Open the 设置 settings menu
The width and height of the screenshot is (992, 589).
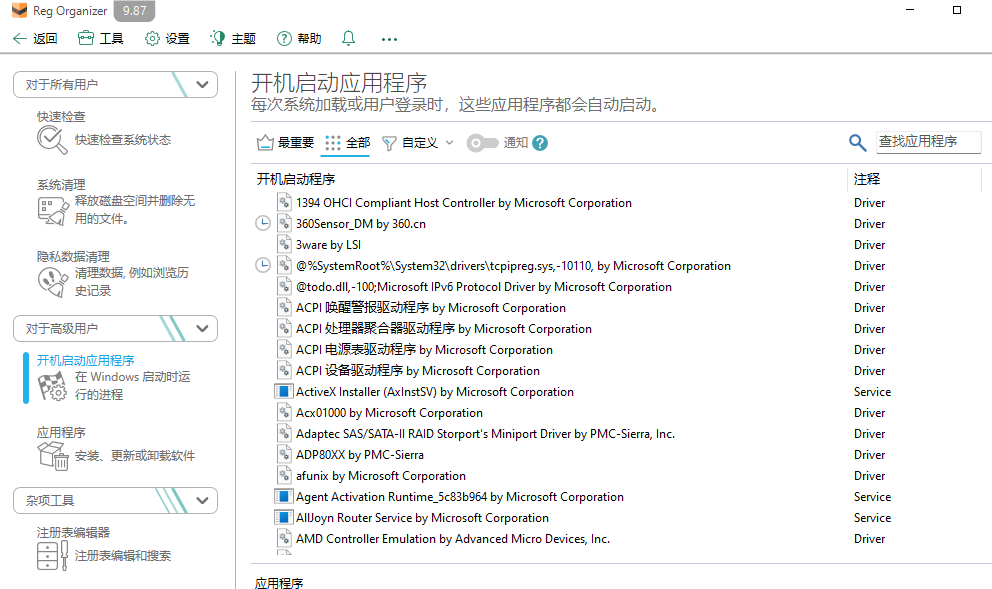click(x=167, y=39)
